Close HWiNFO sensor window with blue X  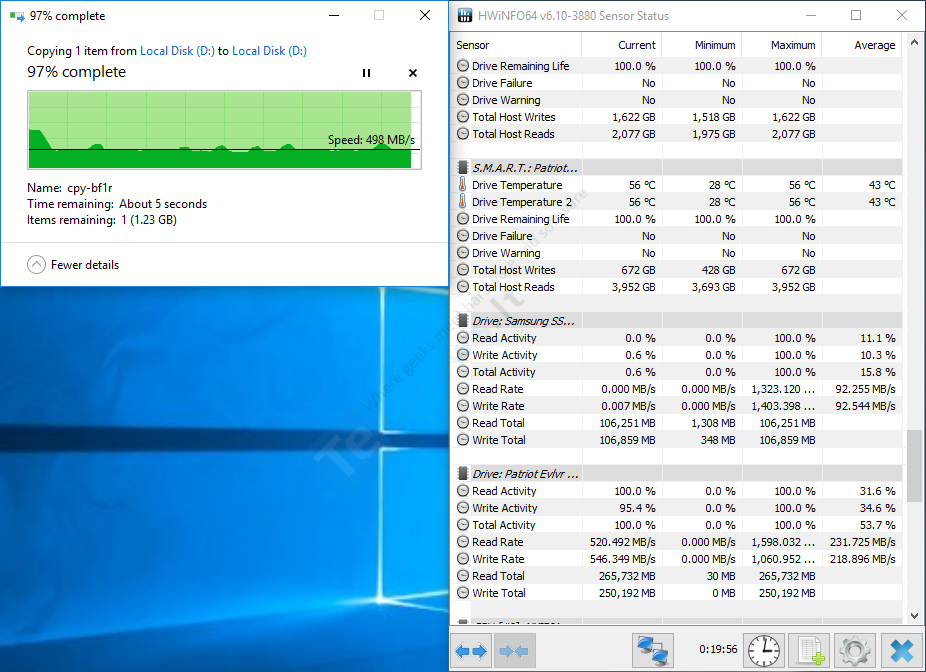tap(901, 651)
